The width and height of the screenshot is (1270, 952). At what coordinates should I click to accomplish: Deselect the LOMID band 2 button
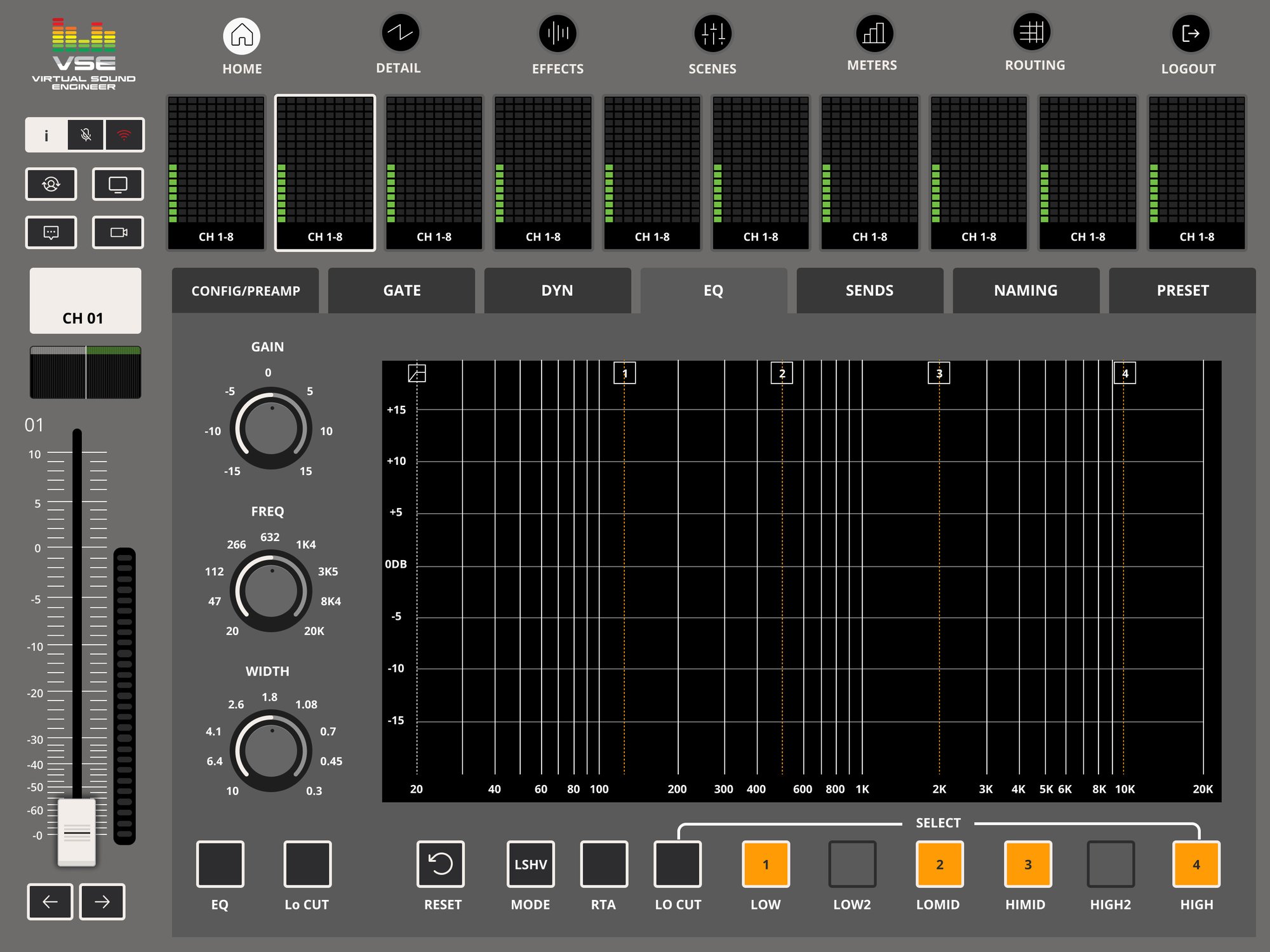(x=939, y=864)
